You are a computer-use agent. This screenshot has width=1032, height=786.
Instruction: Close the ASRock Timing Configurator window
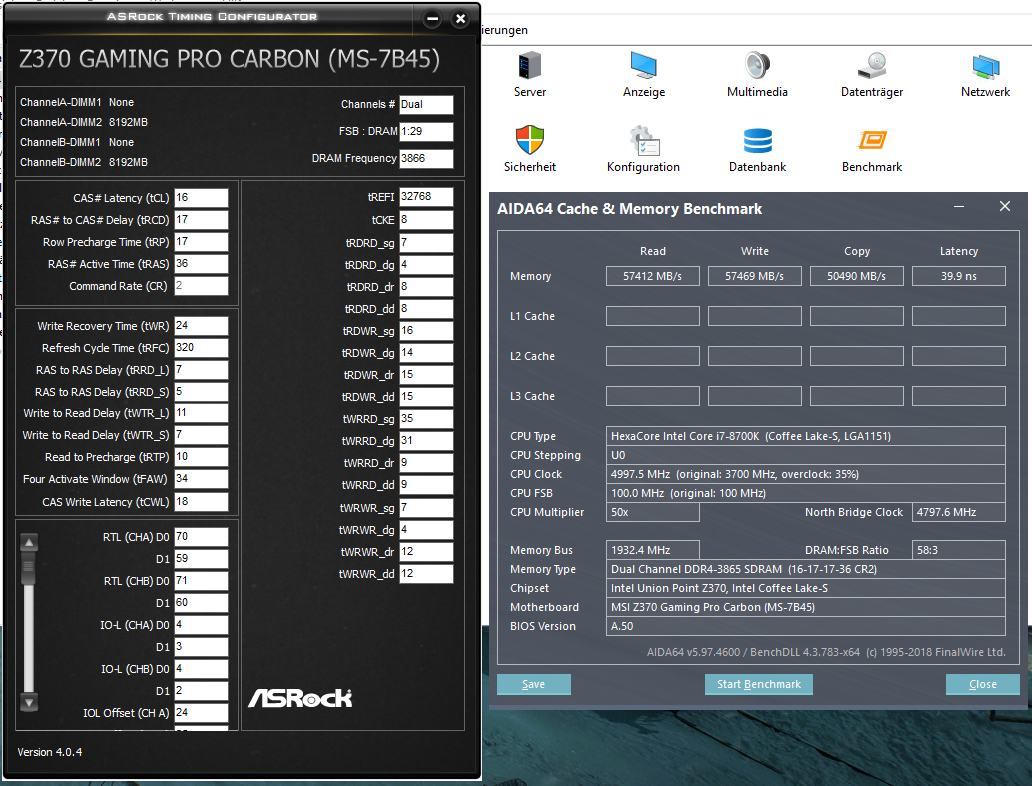click(461, 18)
